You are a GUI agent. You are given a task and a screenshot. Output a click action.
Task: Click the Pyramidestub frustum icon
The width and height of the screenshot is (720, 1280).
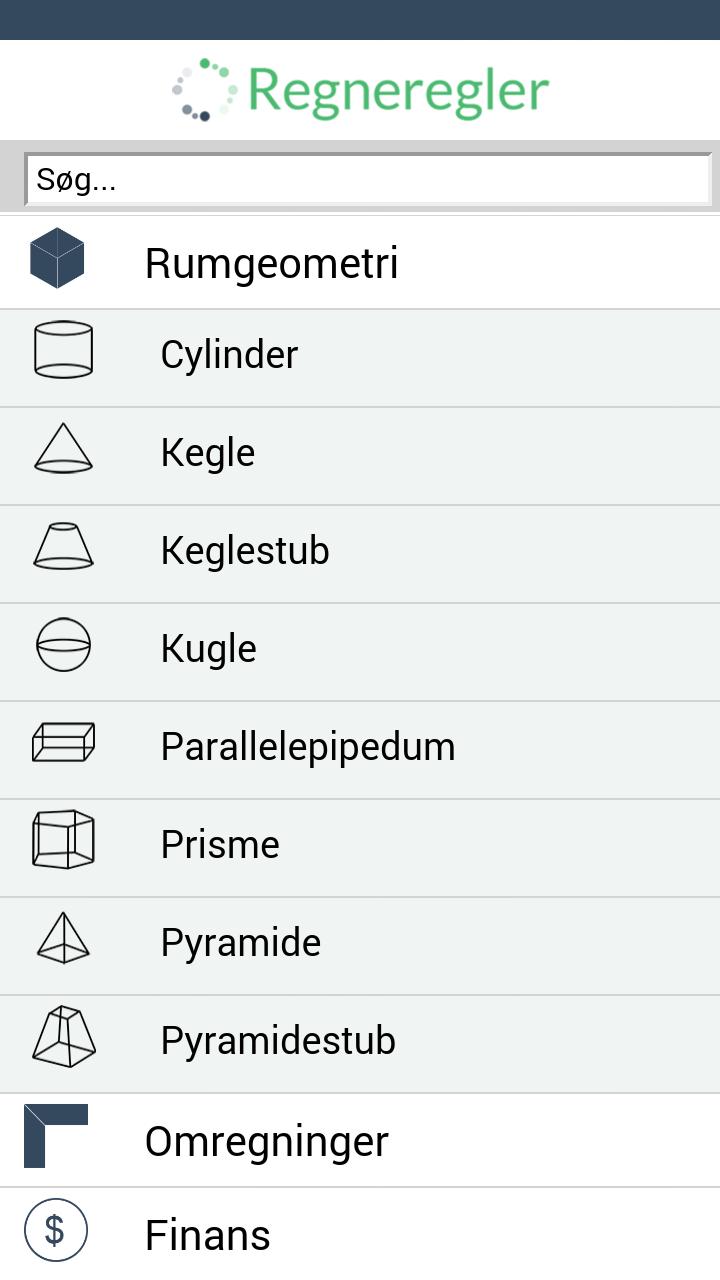(64, 1036)
